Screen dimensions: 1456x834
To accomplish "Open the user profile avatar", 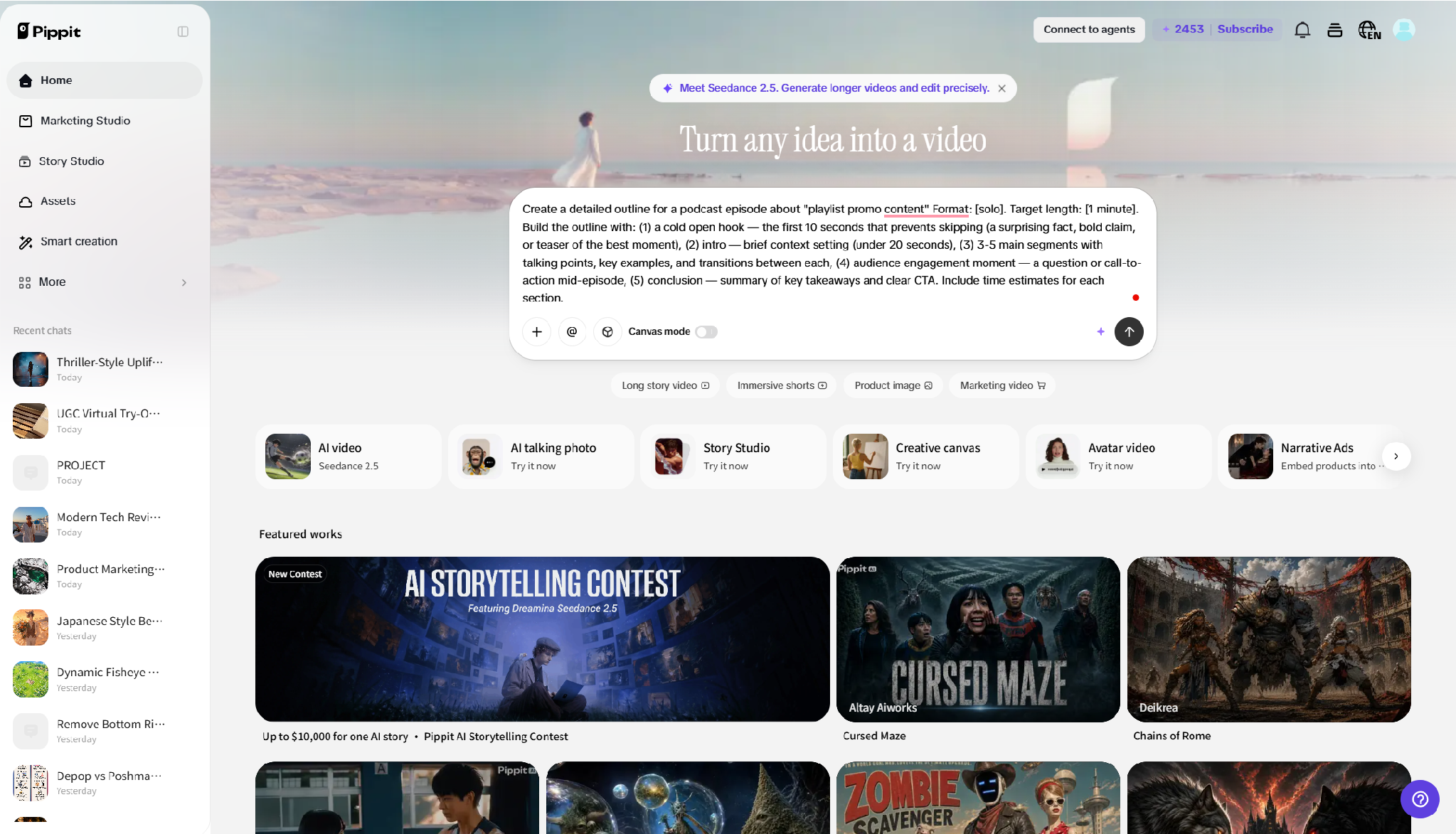I will (1404, 30).
